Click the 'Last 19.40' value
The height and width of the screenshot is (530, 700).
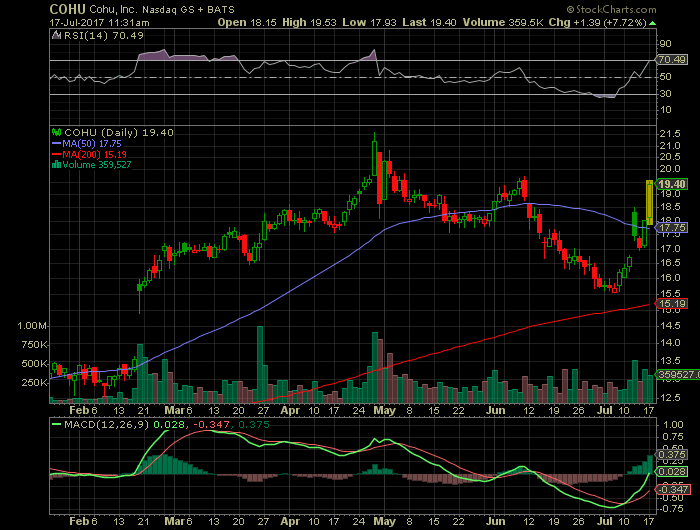click(x=429, y=22)
